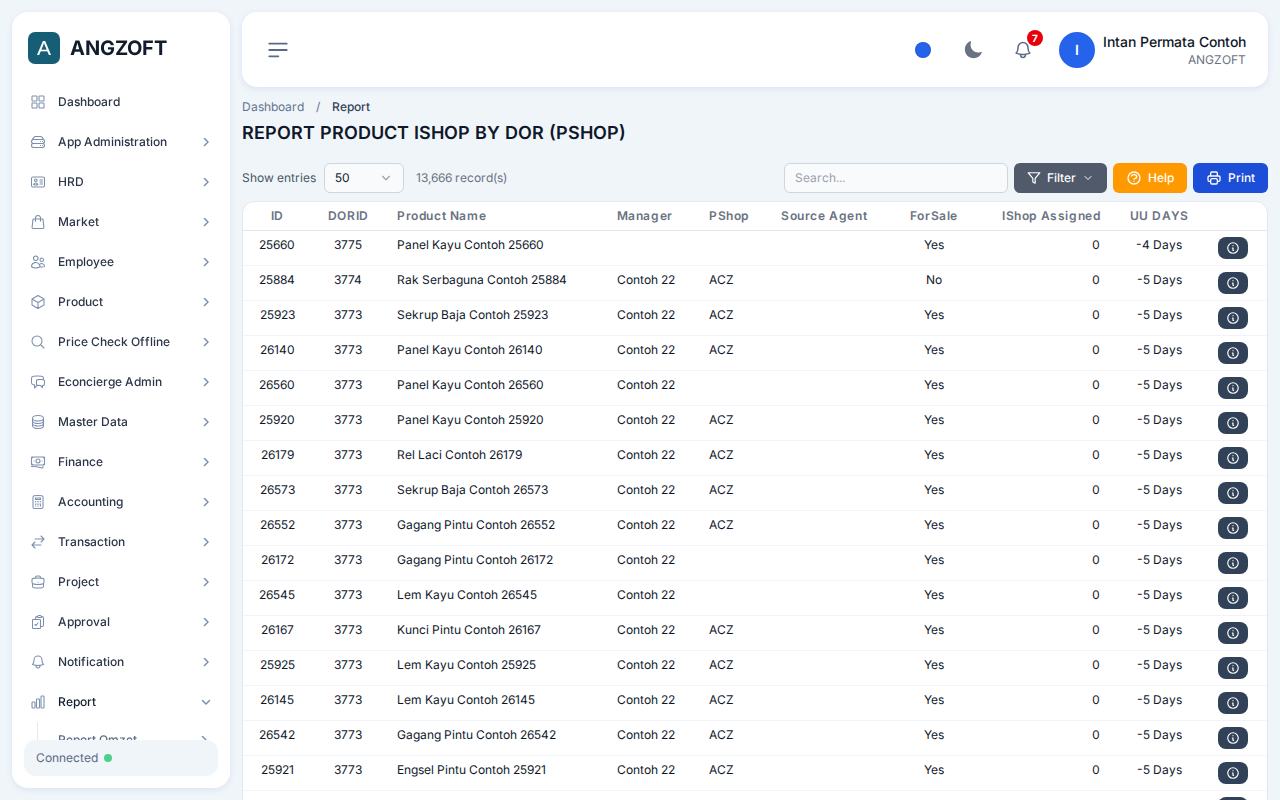The image size is (1280, 800).
Task: Select text 'Rak Serbaguna Contoh 25884'
Action: point(482,280)
